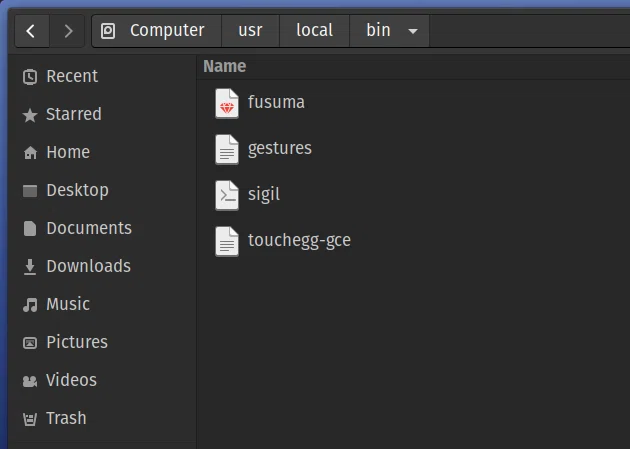Open Music in the sidebar
Viewport: 630px width, 449px height.
[102, 305]
